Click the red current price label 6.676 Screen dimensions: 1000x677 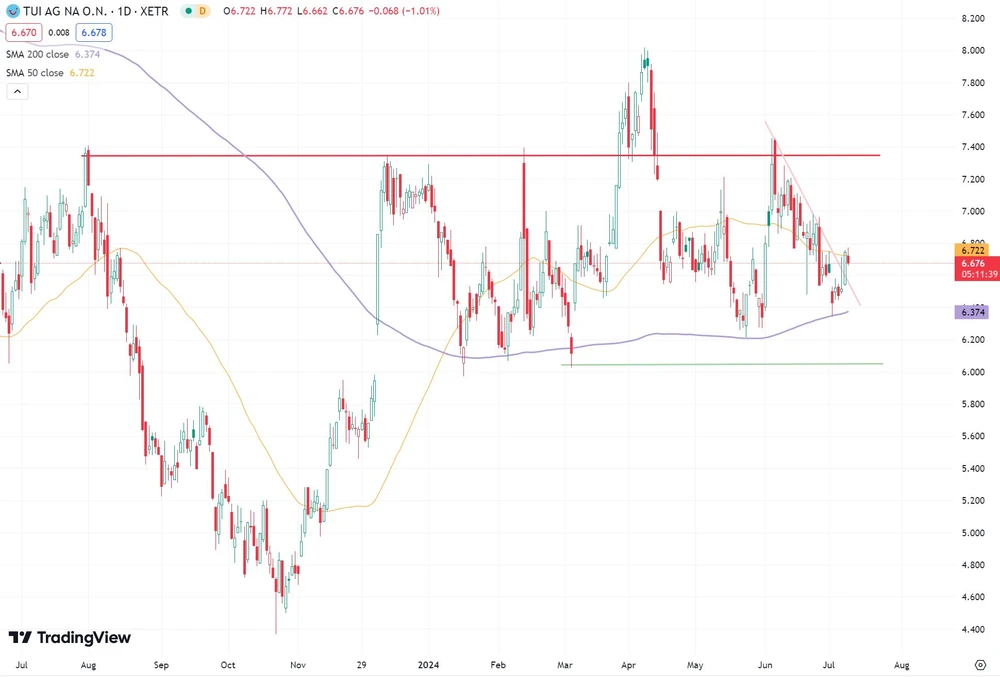tap(969, 264)
